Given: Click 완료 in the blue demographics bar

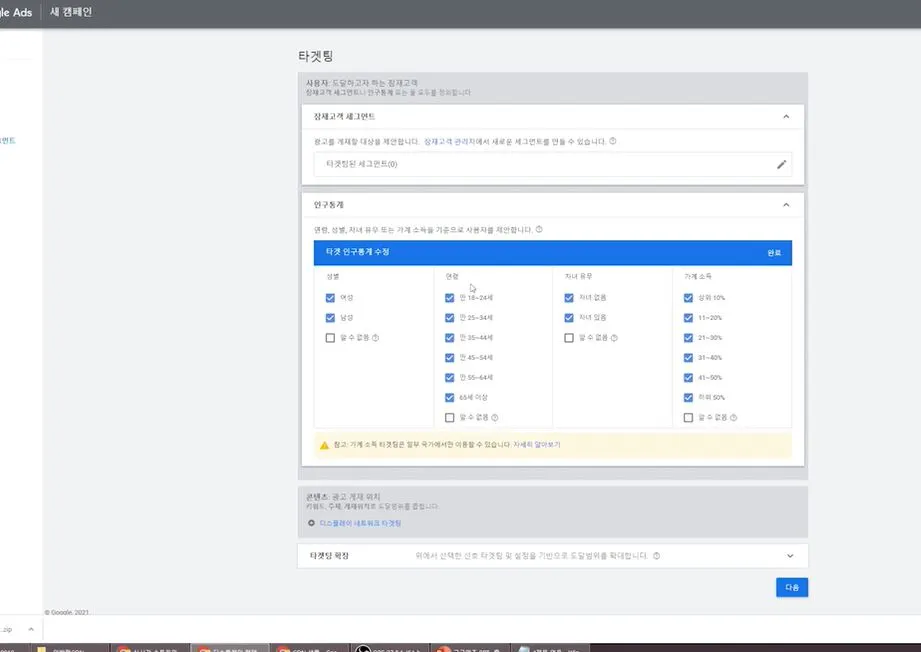Looking at the screenshot, I should 774,253.
